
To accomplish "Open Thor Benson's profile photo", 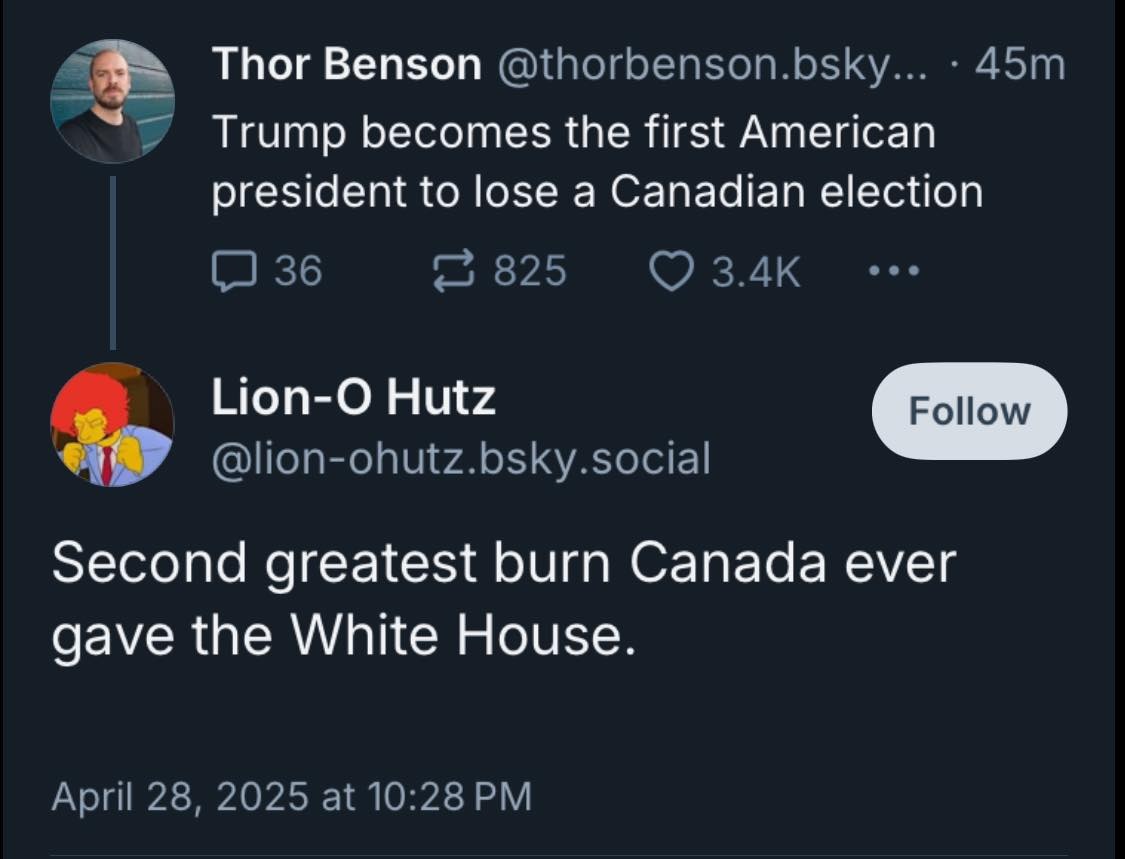I will click(x=113, y=101).
